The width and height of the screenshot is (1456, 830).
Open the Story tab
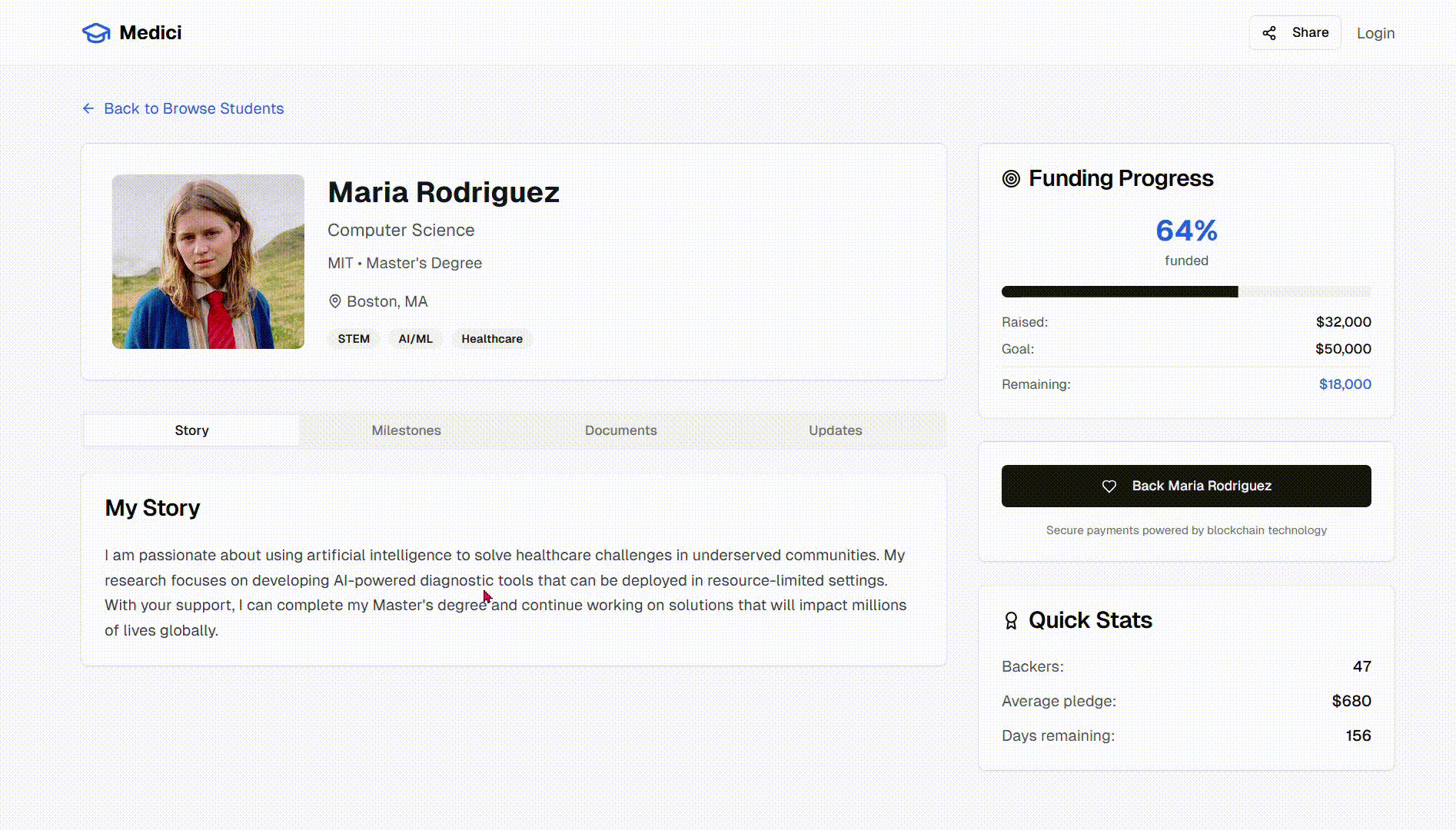coord(191,430)
